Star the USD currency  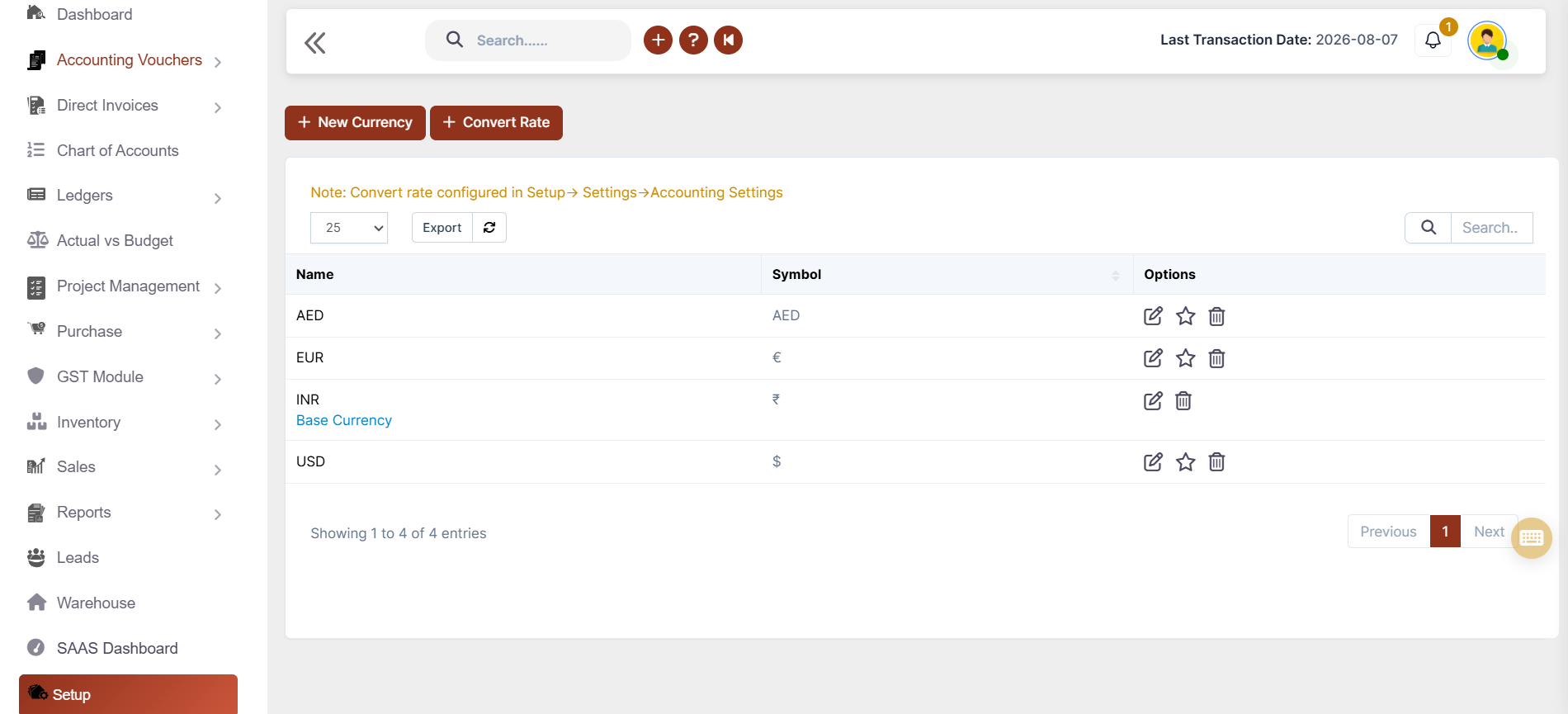tap(1186, 462)
